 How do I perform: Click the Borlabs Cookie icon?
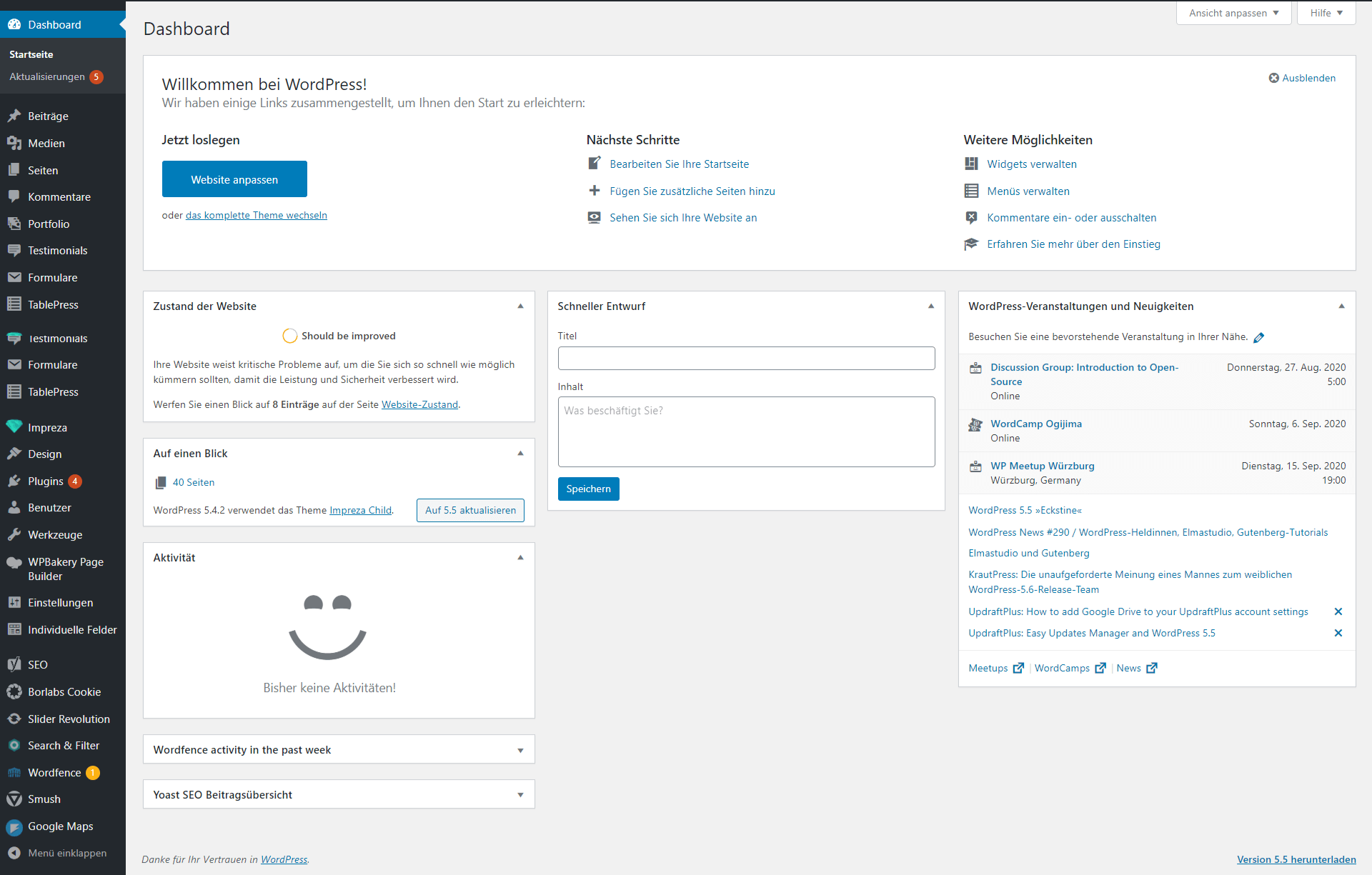pos(14,691)
